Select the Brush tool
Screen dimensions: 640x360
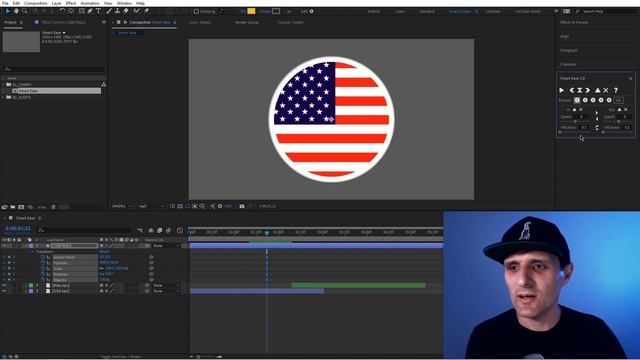[x=109, y=11]
